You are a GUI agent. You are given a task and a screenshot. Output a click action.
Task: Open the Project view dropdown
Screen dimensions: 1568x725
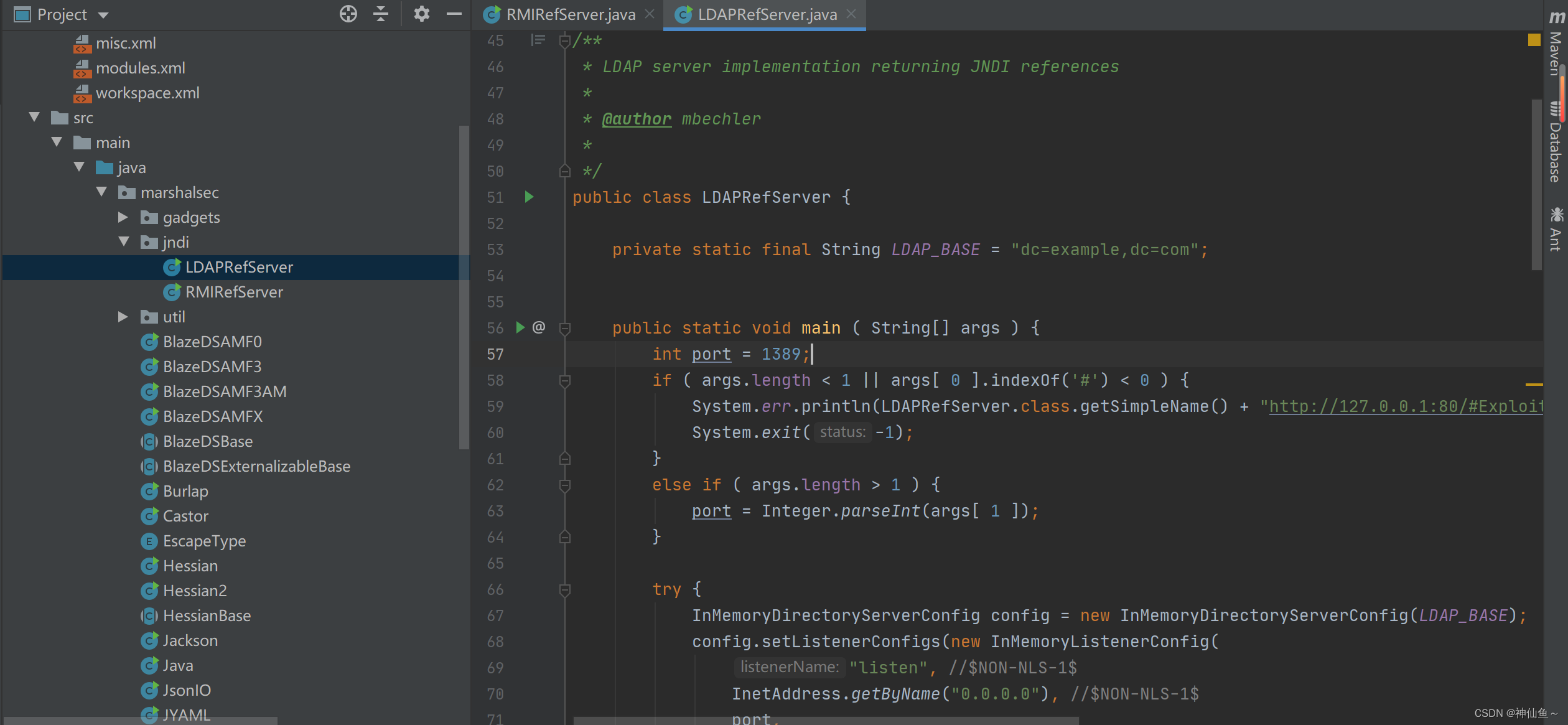pyautogui.click(x=103, y=14)
